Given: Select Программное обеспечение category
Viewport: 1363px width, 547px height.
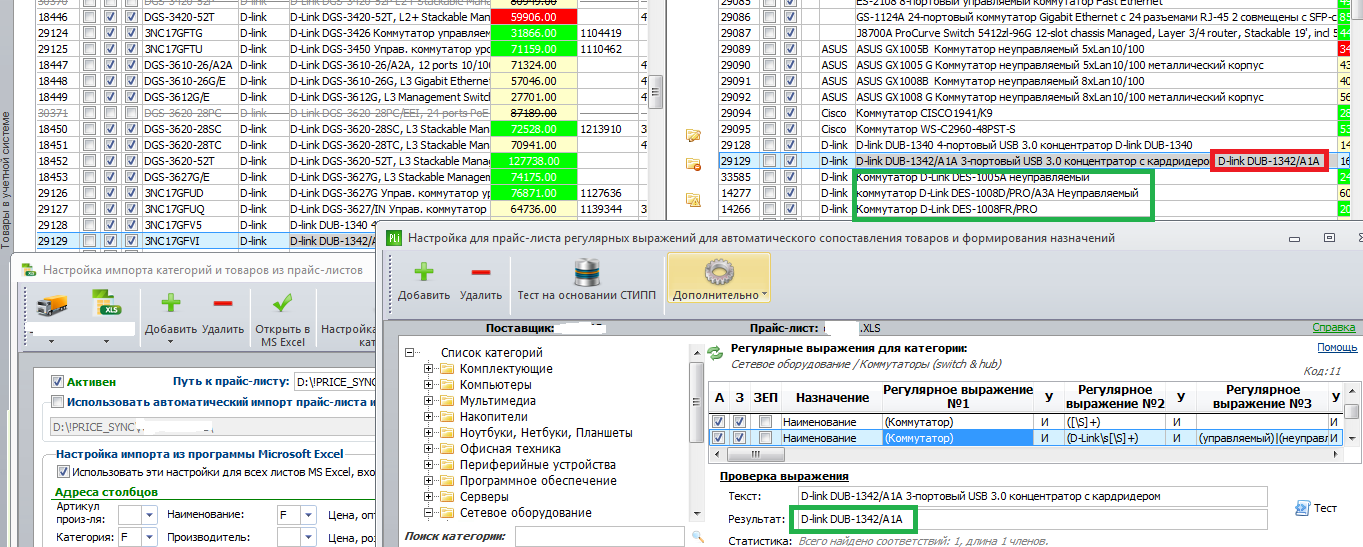Looking at the screenshot, I should pos(538,481).
